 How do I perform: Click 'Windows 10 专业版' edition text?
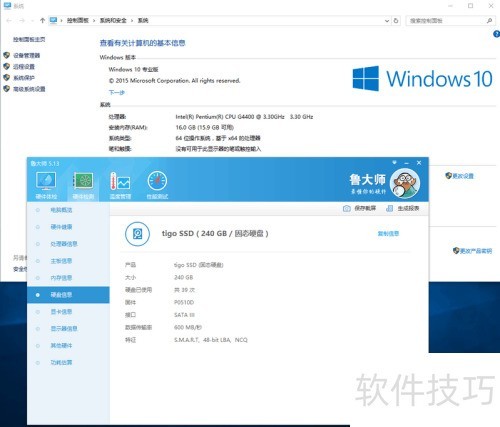click(133, 69)
